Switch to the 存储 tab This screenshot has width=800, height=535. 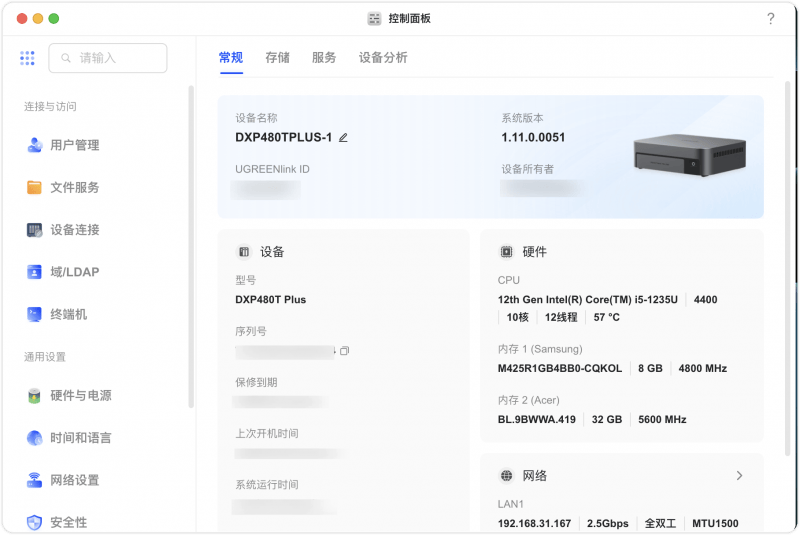pyautogui.click(x=278, y=58)
